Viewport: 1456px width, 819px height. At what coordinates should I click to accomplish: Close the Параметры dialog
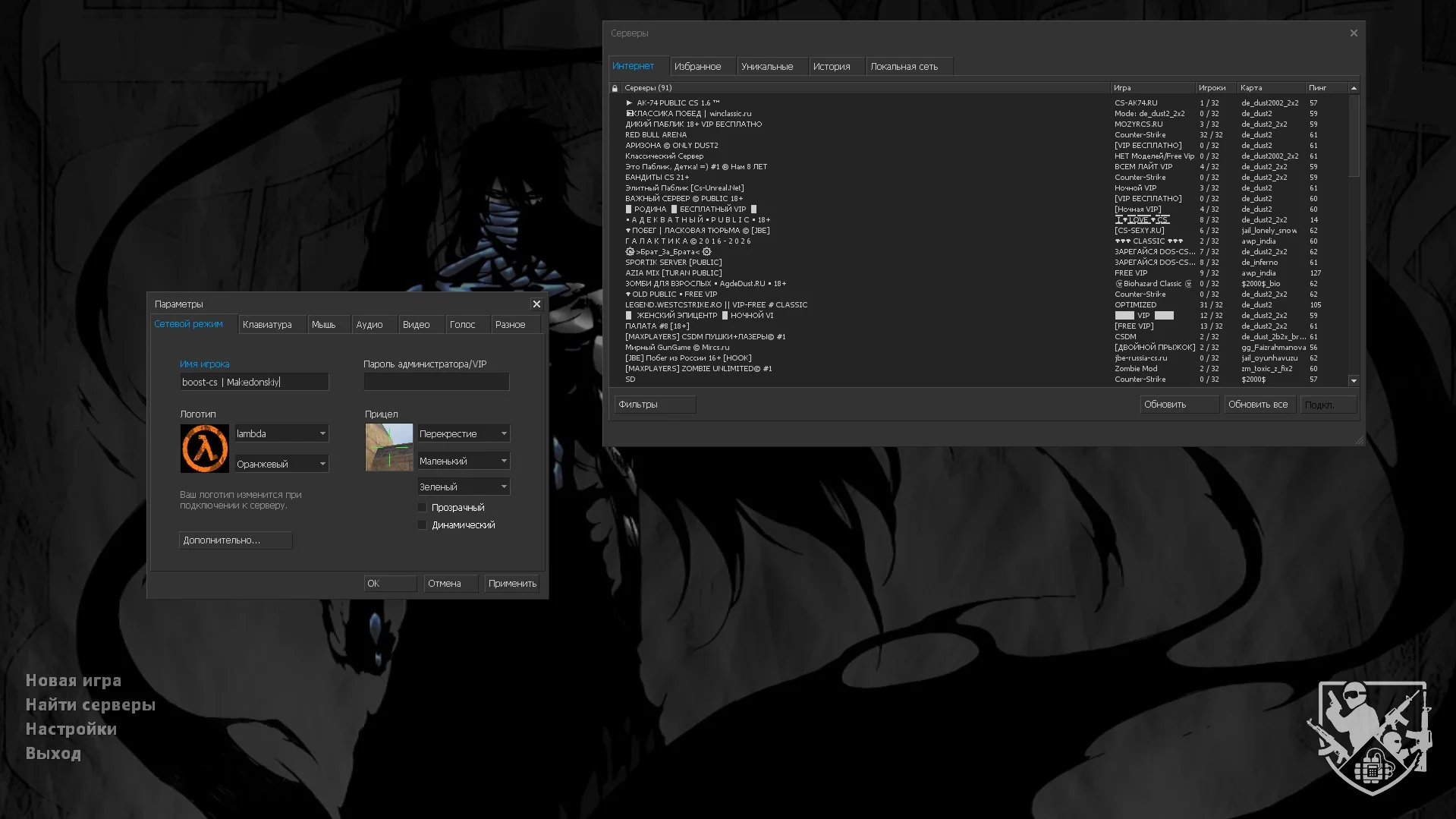coord(536,304)
